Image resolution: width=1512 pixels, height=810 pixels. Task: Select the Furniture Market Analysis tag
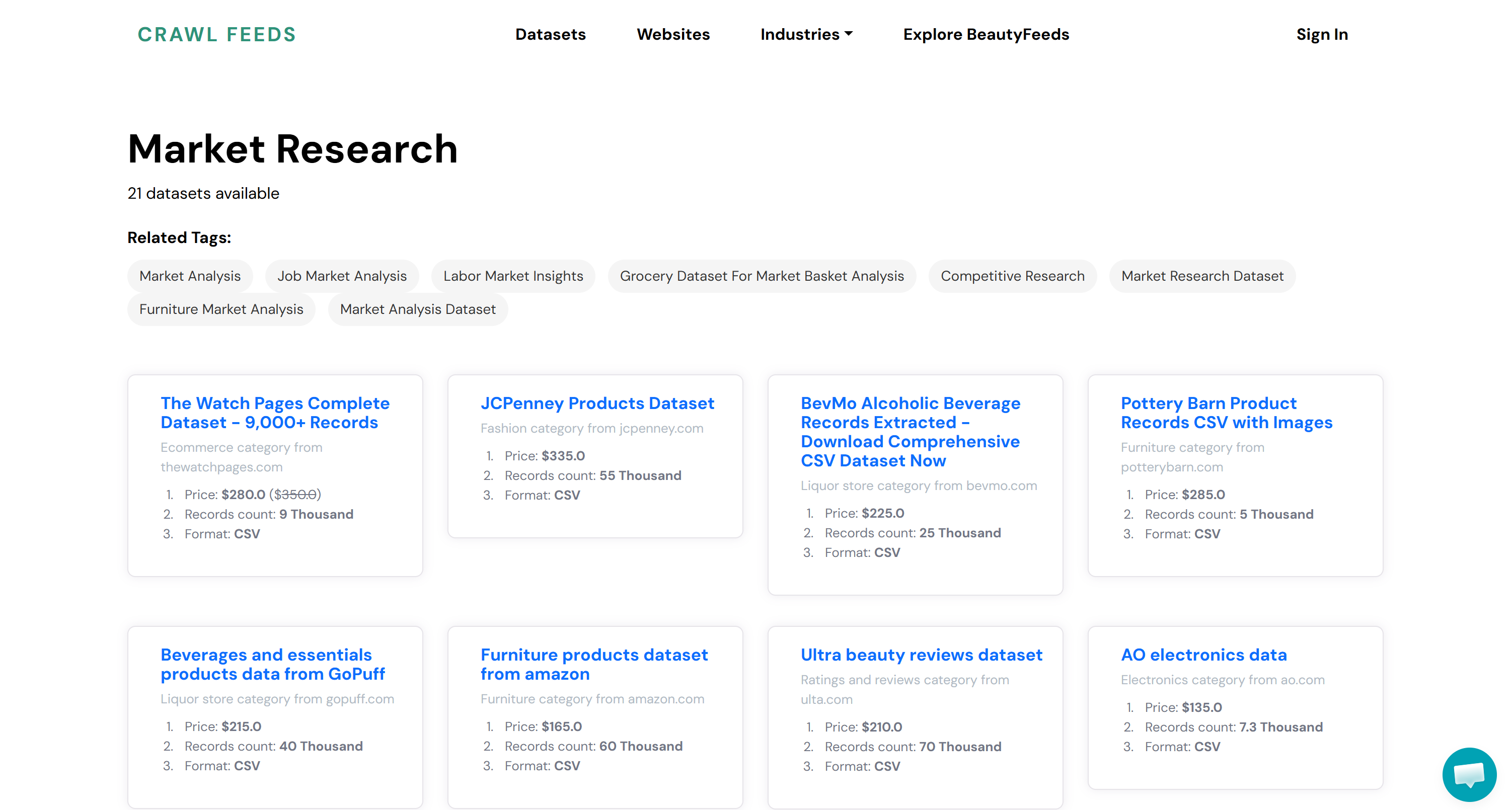[x=220, y=309]
